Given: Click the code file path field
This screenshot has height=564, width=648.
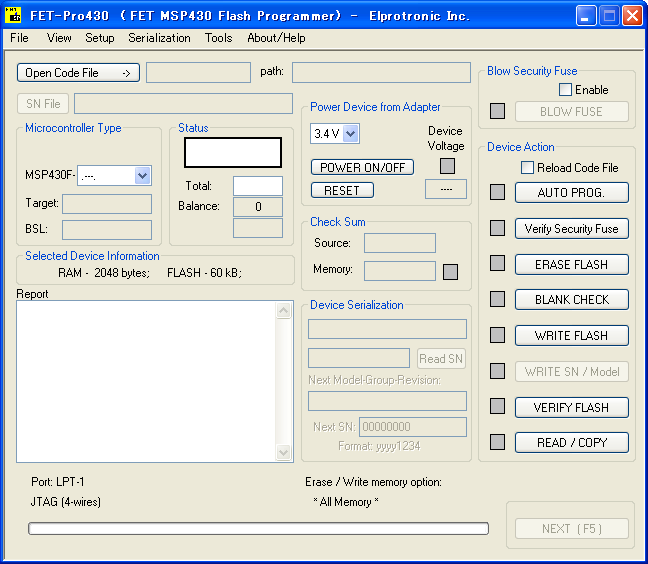Looking at the screenshot, I should [381, 73].
